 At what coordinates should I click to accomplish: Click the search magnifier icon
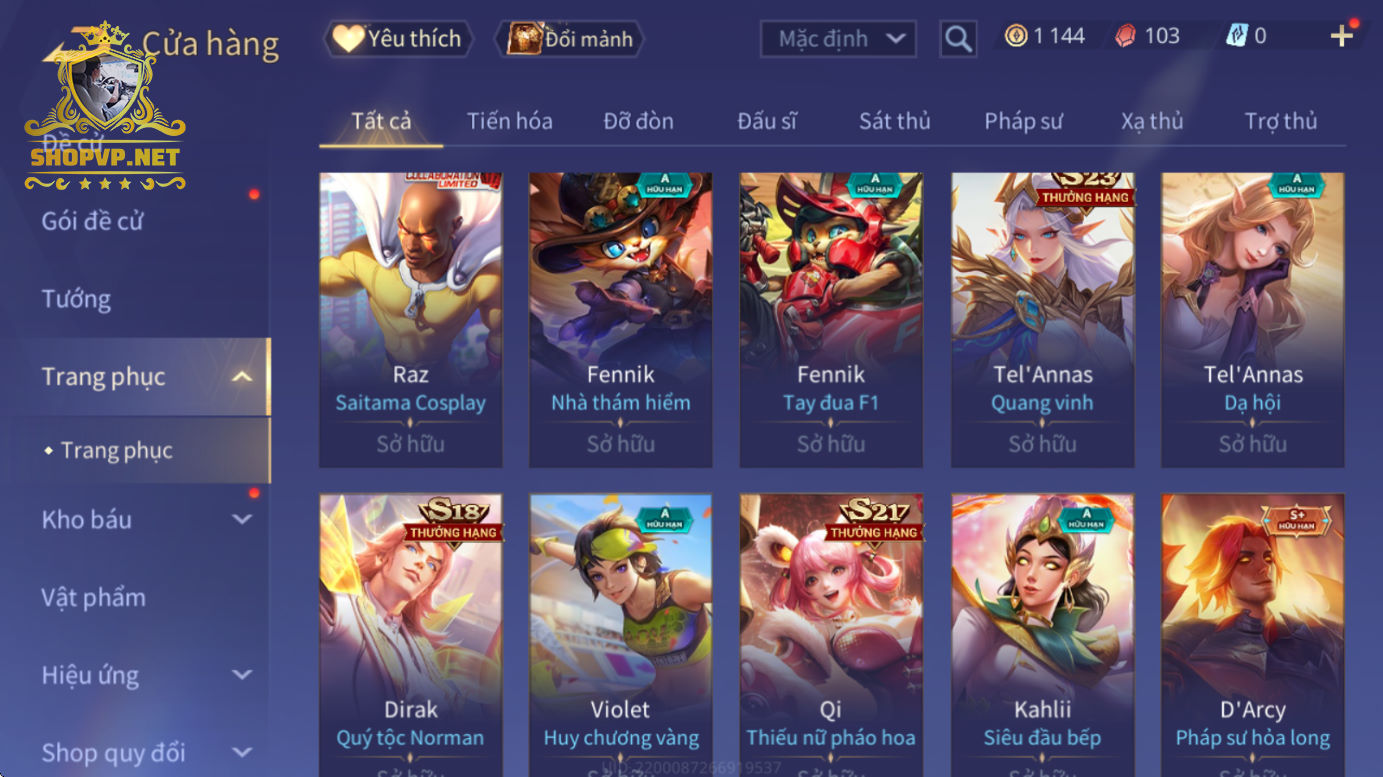[x=958, y=39]
